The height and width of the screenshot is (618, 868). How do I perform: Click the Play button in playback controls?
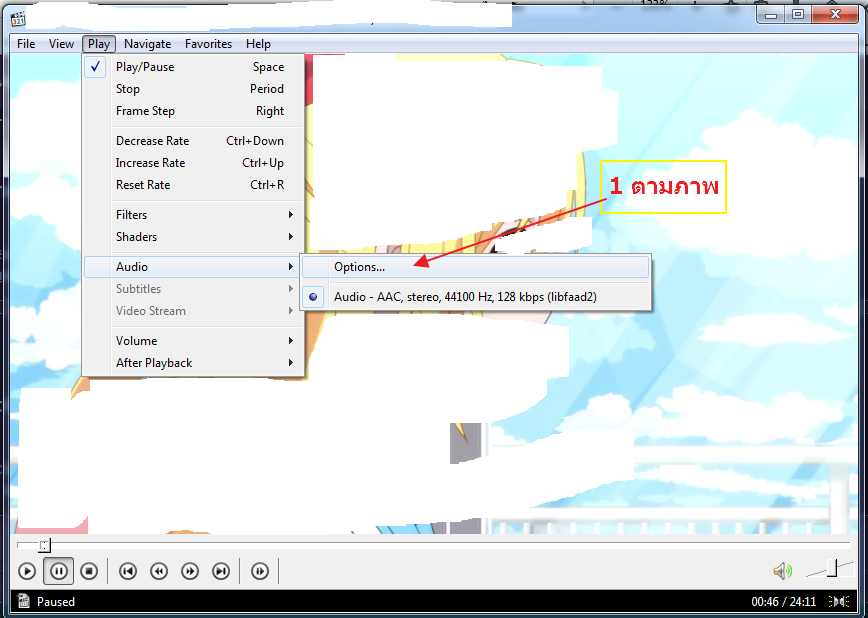pyautogui.click(x=27, y=571)
